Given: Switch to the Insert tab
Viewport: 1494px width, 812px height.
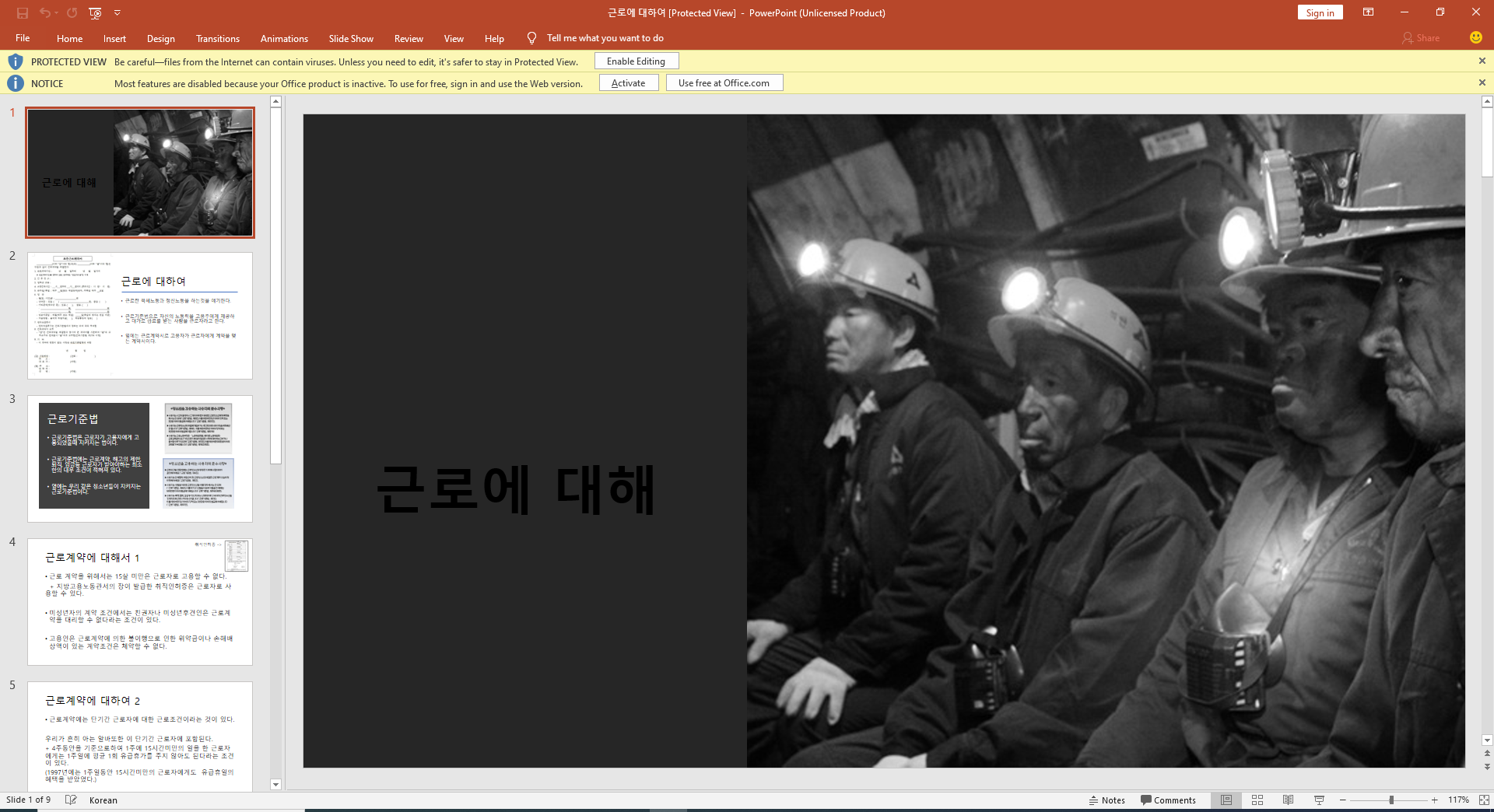Looking at the screenshot, I should pos(114,38).
